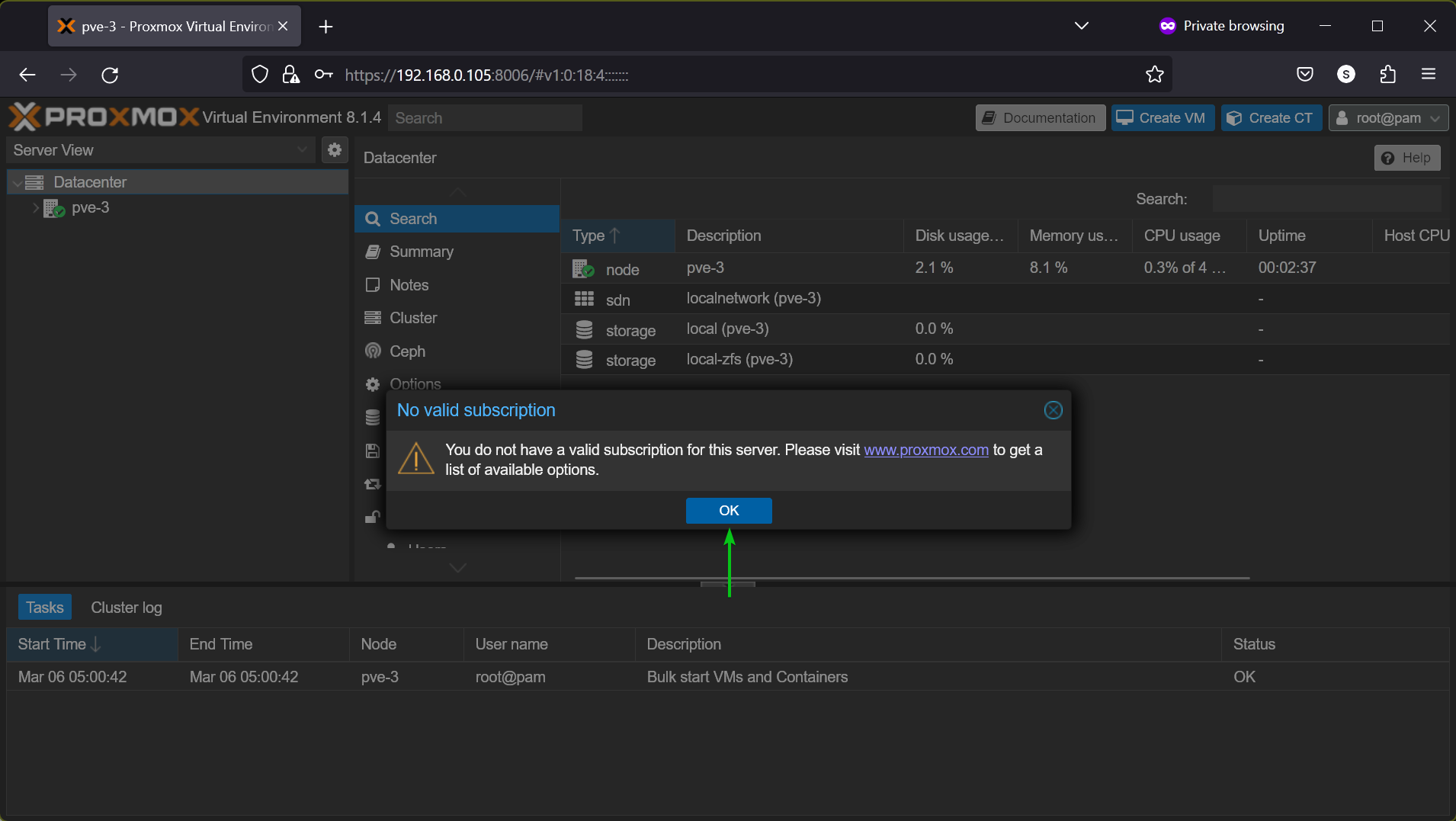Click the replication retweet menu icon
The image size is (1456, 821).
pos(372,484)
